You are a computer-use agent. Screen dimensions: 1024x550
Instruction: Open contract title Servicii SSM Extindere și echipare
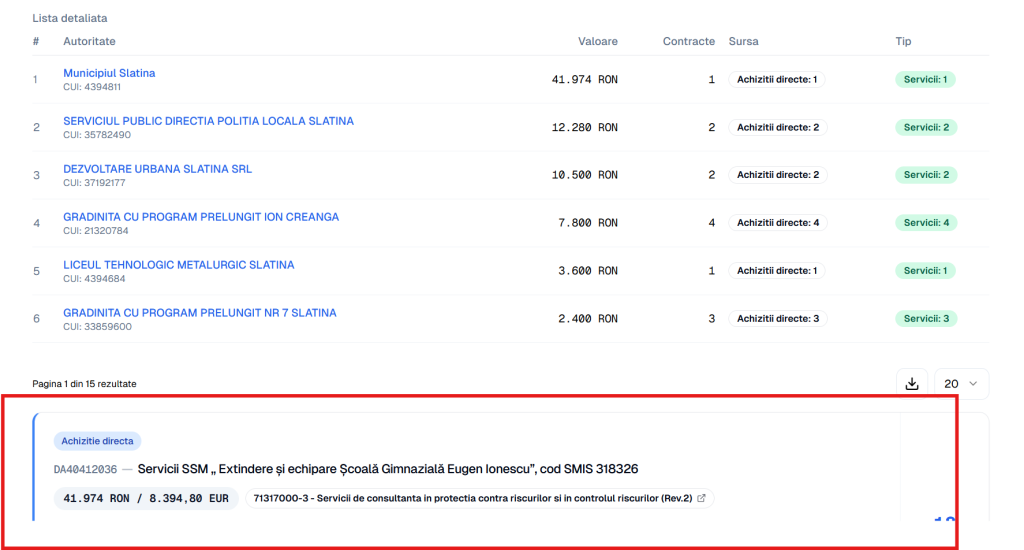pos(388,469)
